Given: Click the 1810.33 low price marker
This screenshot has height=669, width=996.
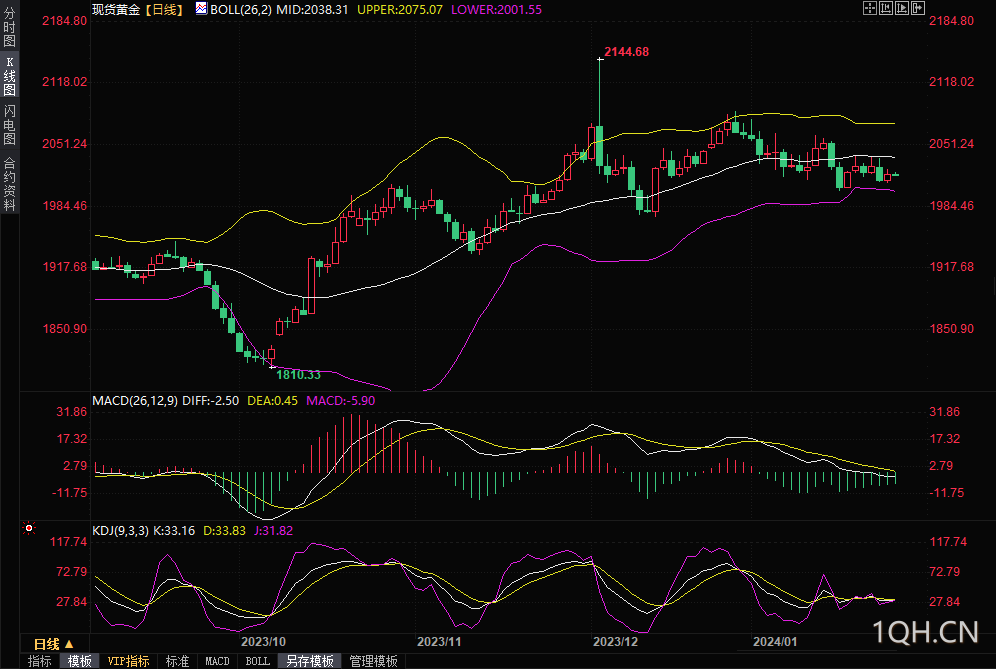Looking at the screenshot, I should [x=298, y=375].
